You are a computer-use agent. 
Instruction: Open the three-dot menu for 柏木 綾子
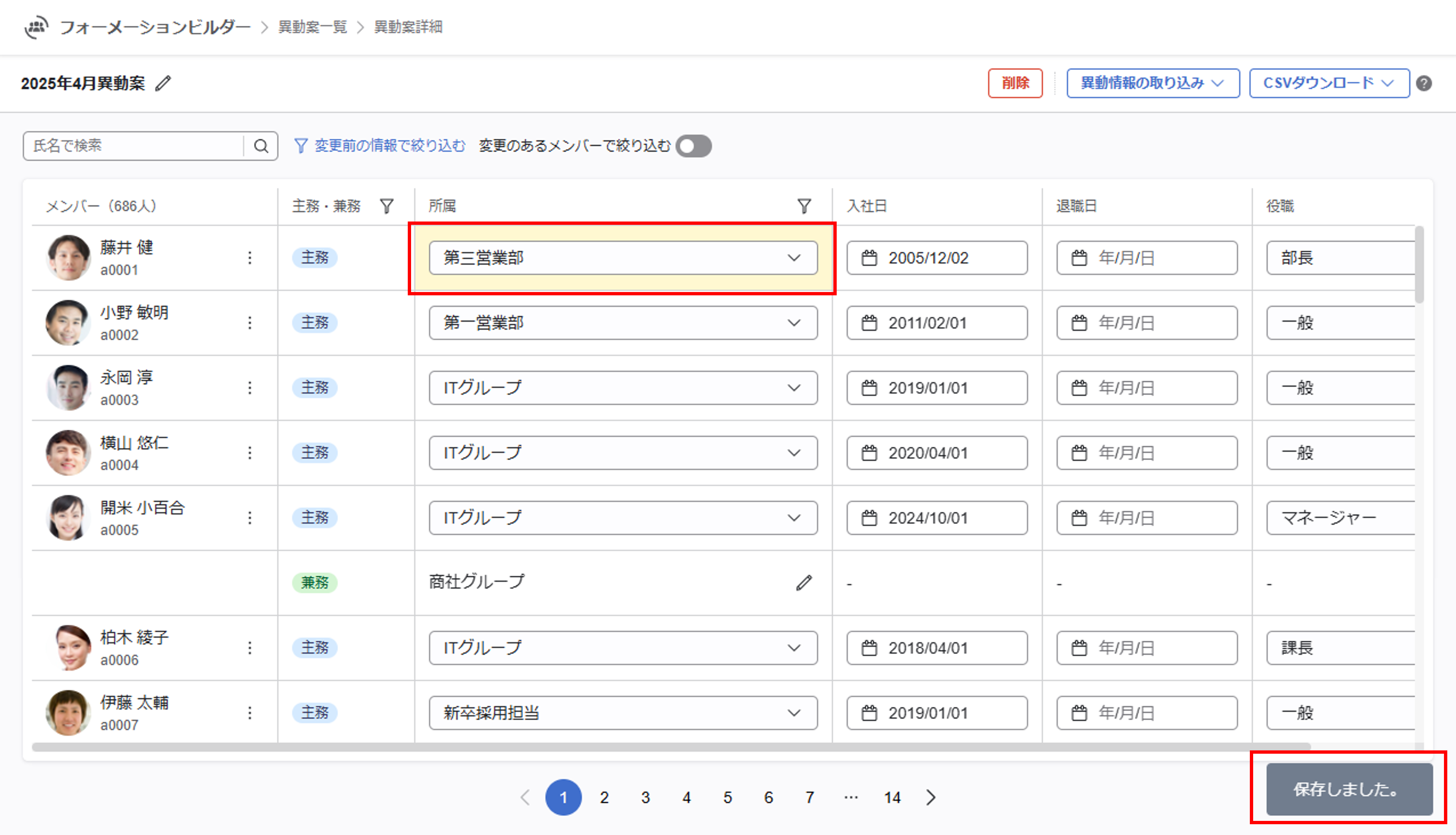pyautogui.click(x=249, y=648)
